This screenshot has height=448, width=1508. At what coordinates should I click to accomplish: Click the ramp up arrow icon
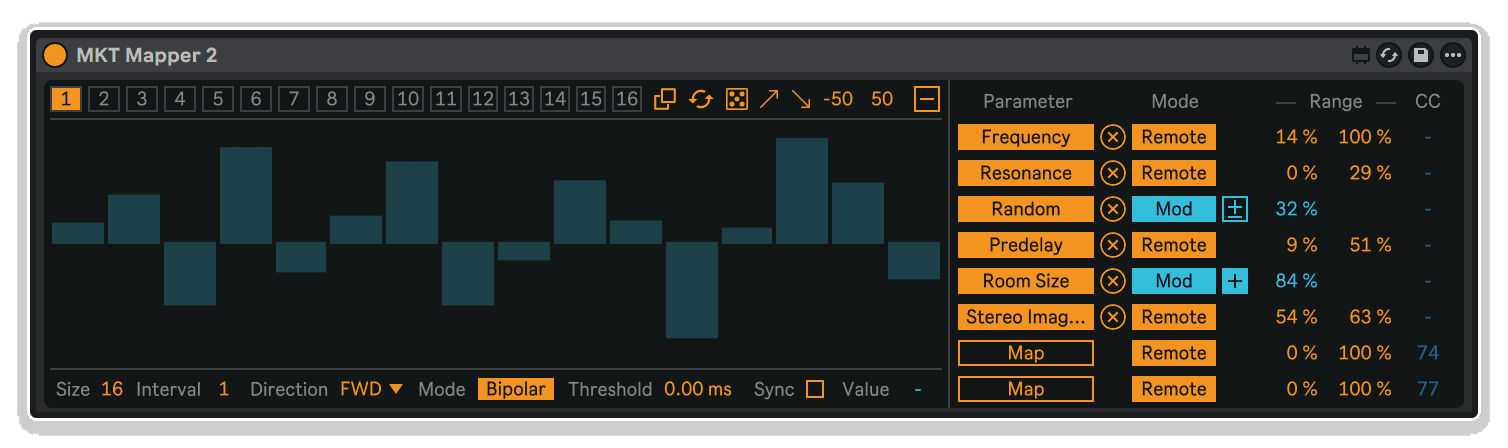pos(769,99)
